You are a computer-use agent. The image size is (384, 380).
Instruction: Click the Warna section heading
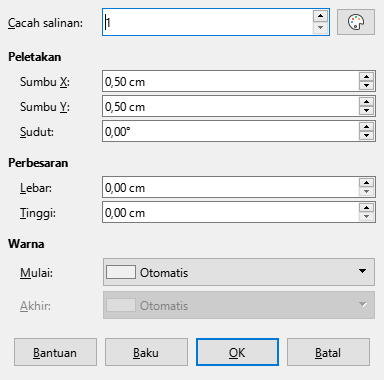pos(26,244)
